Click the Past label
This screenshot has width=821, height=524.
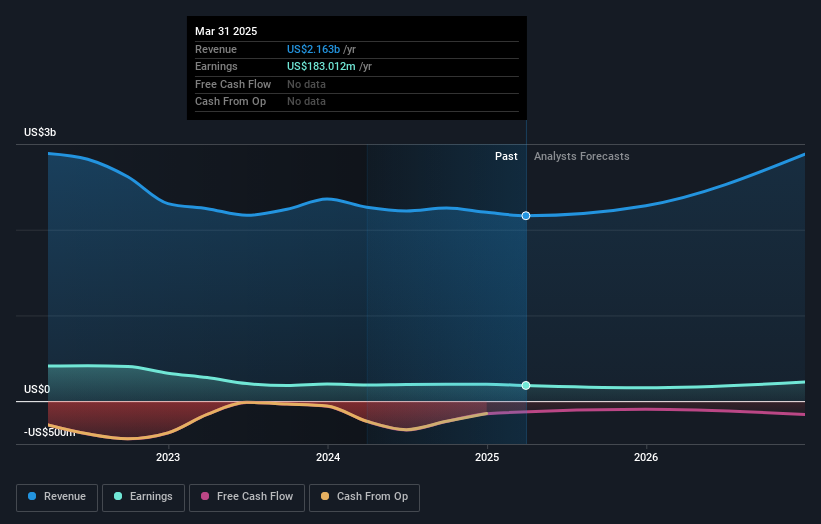(x=506, y=156)
